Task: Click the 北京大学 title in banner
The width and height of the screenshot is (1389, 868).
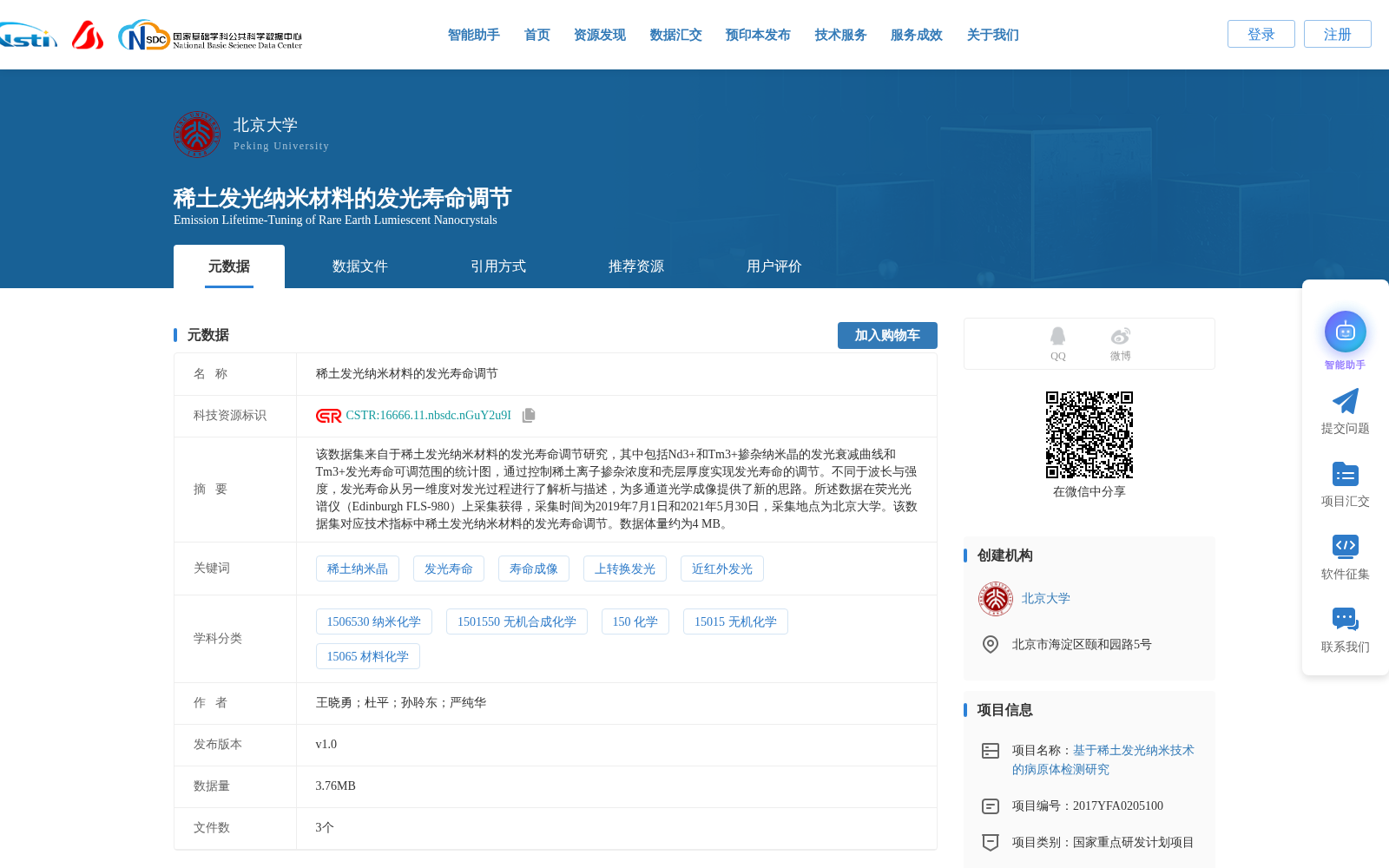Action: coord(266,125)
